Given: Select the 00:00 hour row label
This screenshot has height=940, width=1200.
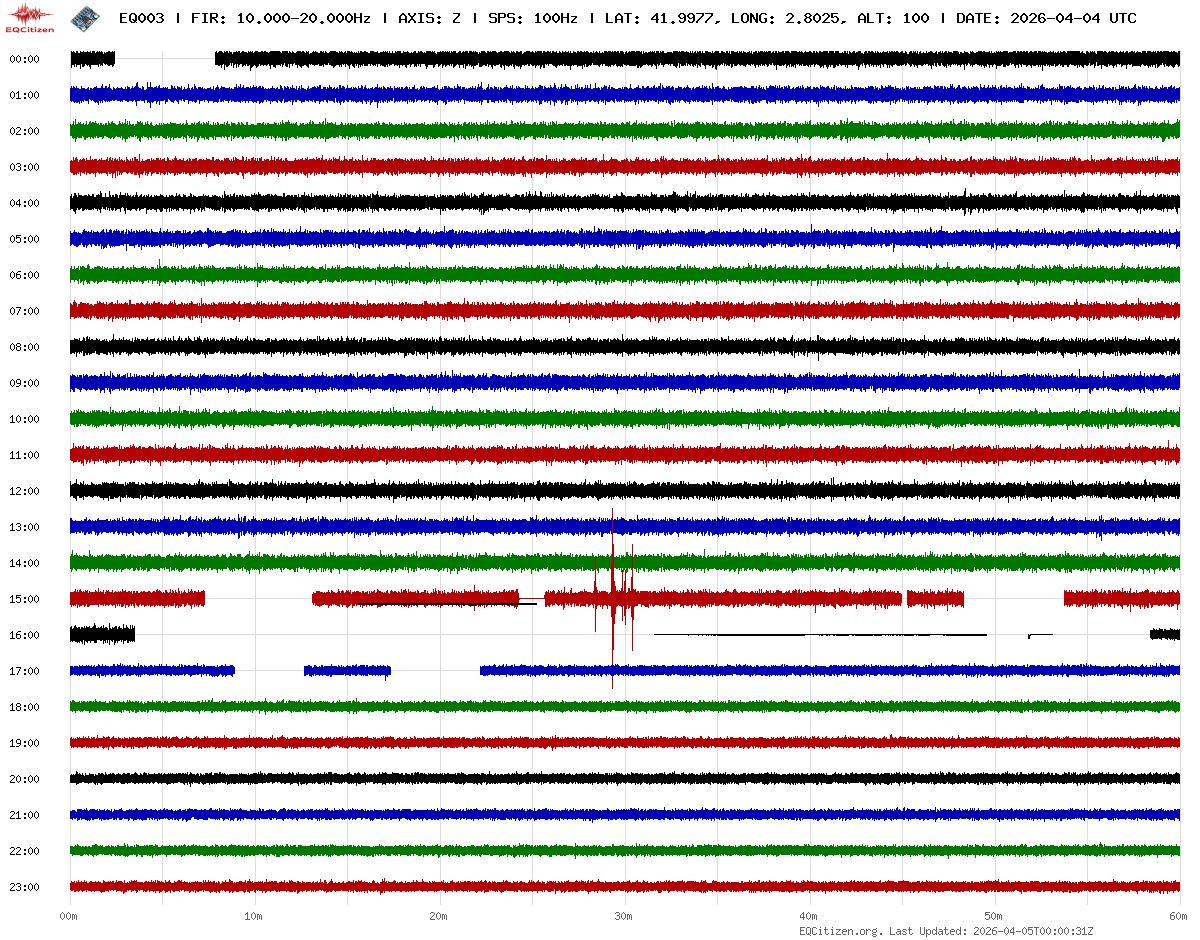Looking at the screenshot, I should (24, 59).
